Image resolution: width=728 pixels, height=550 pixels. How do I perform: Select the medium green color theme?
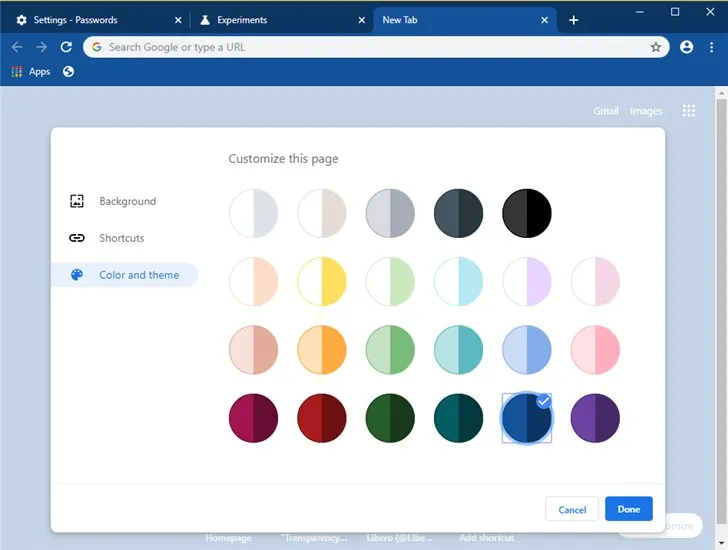[390, 349]
